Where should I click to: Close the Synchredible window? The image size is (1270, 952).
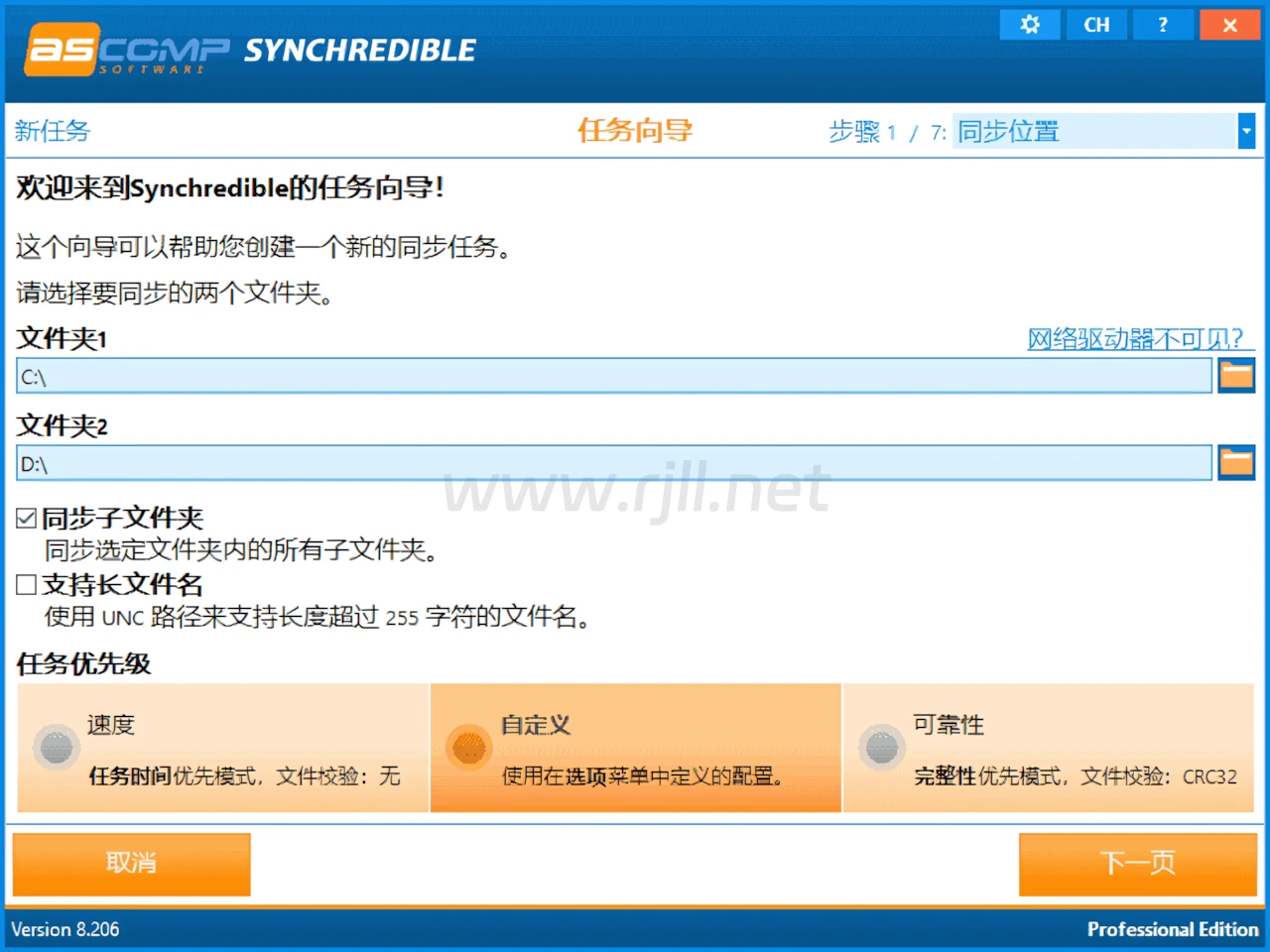[x=1229, y=25]
